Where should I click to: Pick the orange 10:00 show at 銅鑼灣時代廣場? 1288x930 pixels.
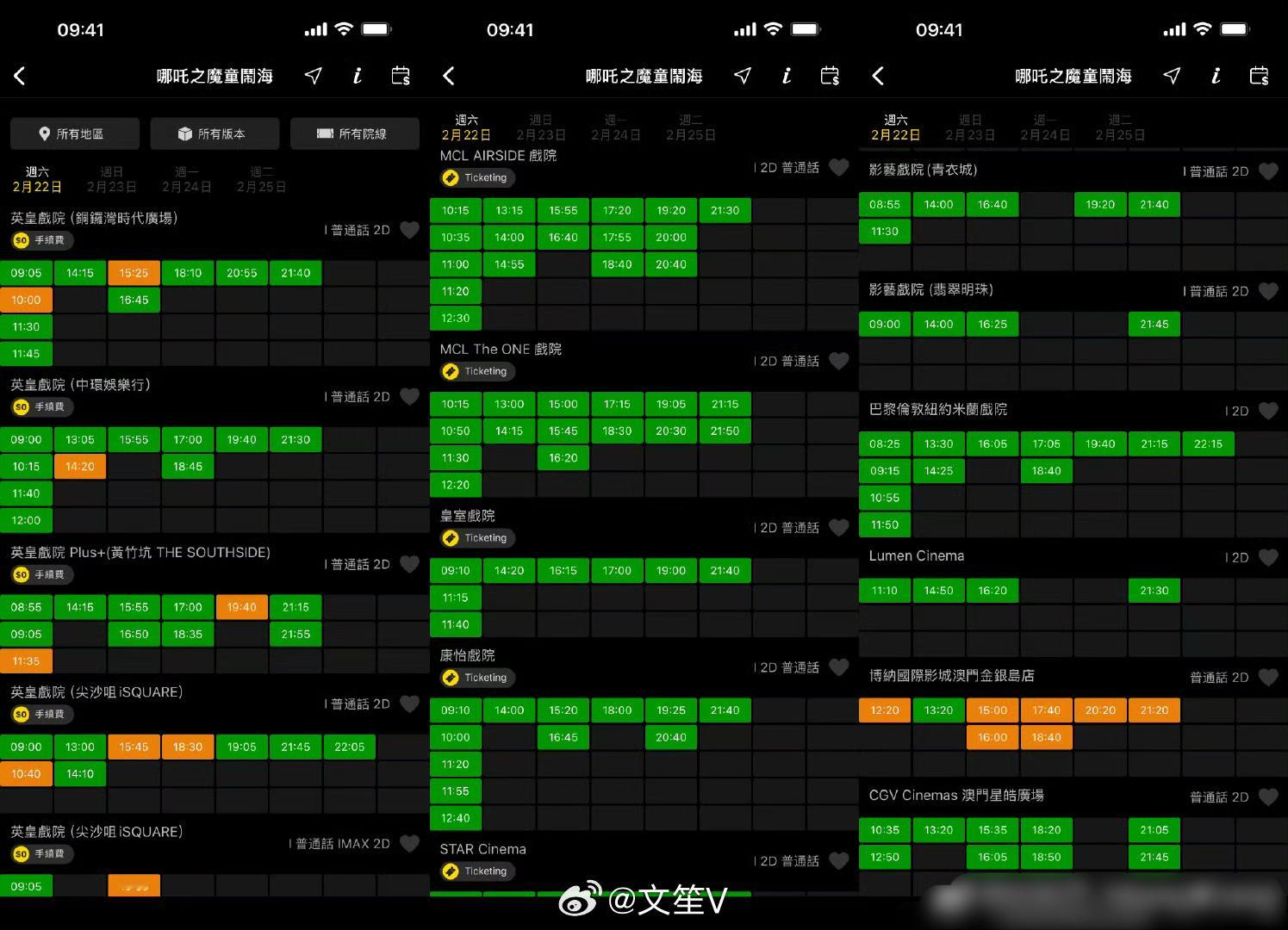tap(26, 300)
